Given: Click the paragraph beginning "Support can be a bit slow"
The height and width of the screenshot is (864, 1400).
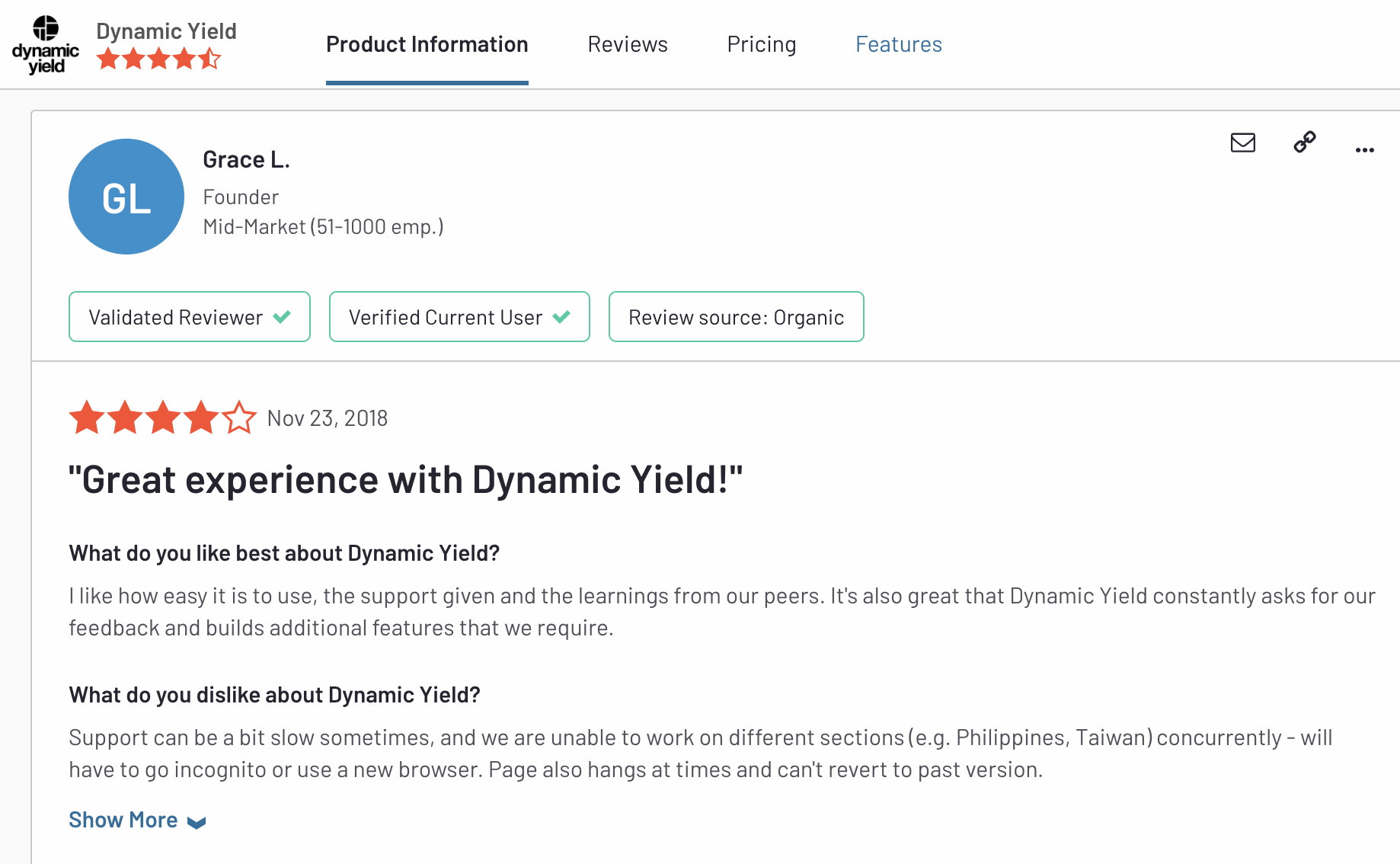Looking at the screenshot, I should coord(701,754).
